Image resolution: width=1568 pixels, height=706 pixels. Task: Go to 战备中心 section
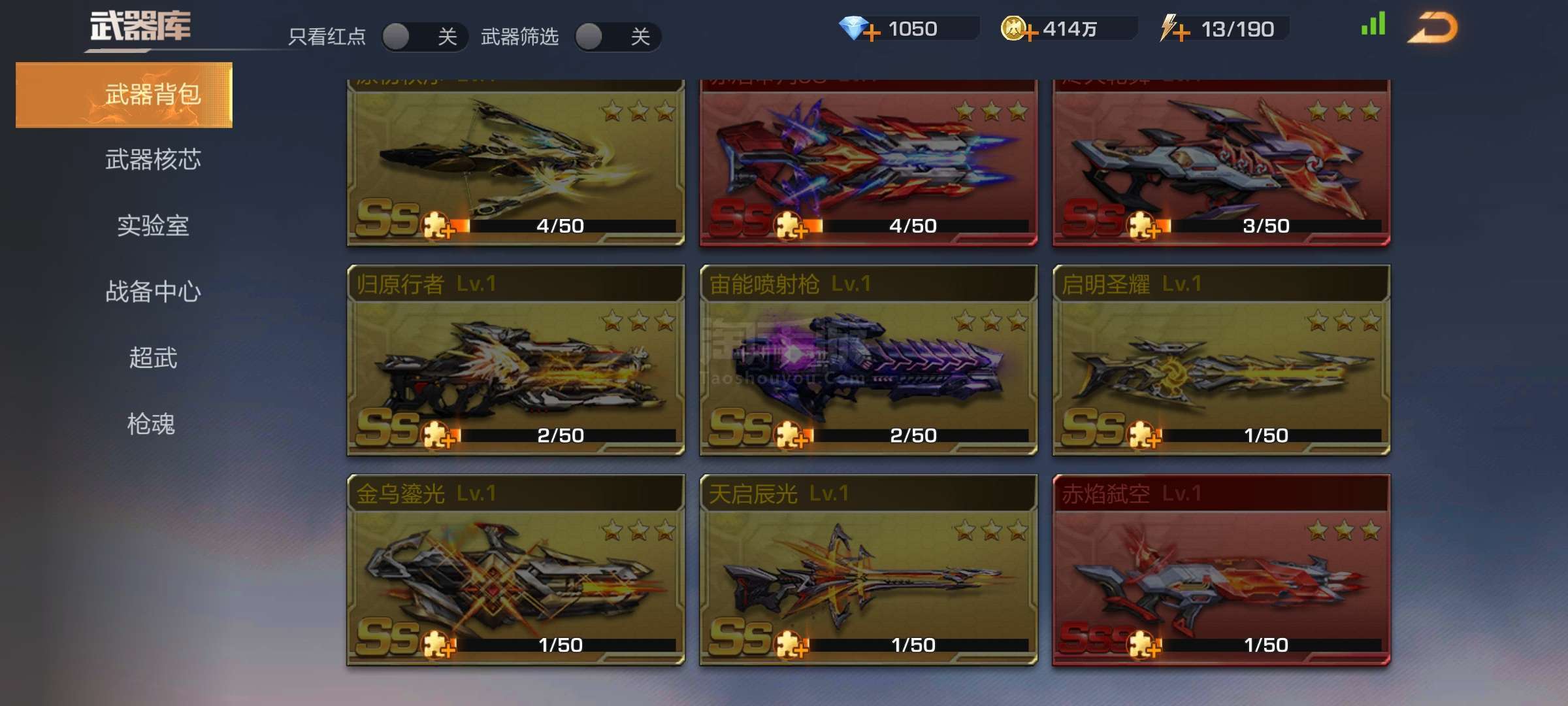(x=153, y=292)
